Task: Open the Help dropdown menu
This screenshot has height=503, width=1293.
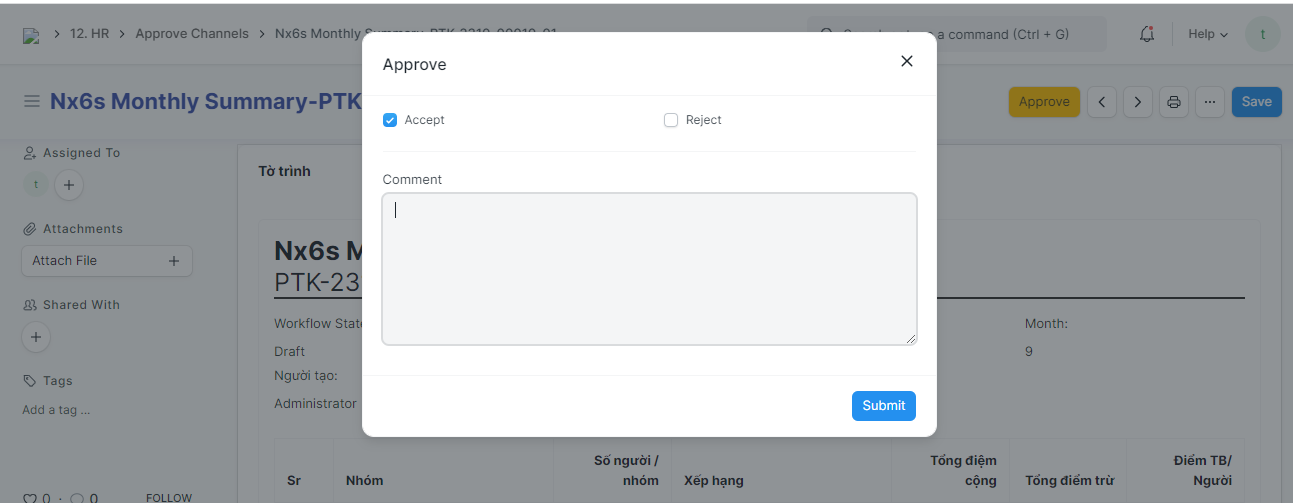Action: (x=1207, y=34)
